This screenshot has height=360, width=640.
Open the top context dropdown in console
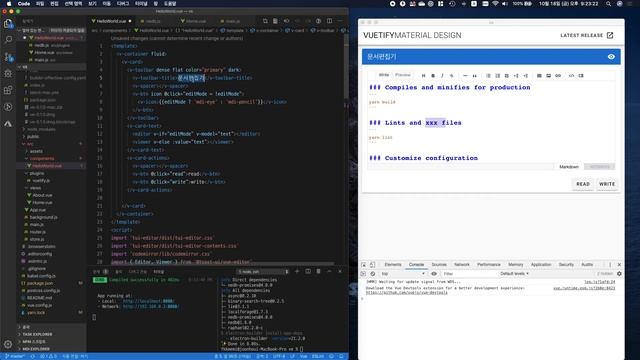click(402, 273)
